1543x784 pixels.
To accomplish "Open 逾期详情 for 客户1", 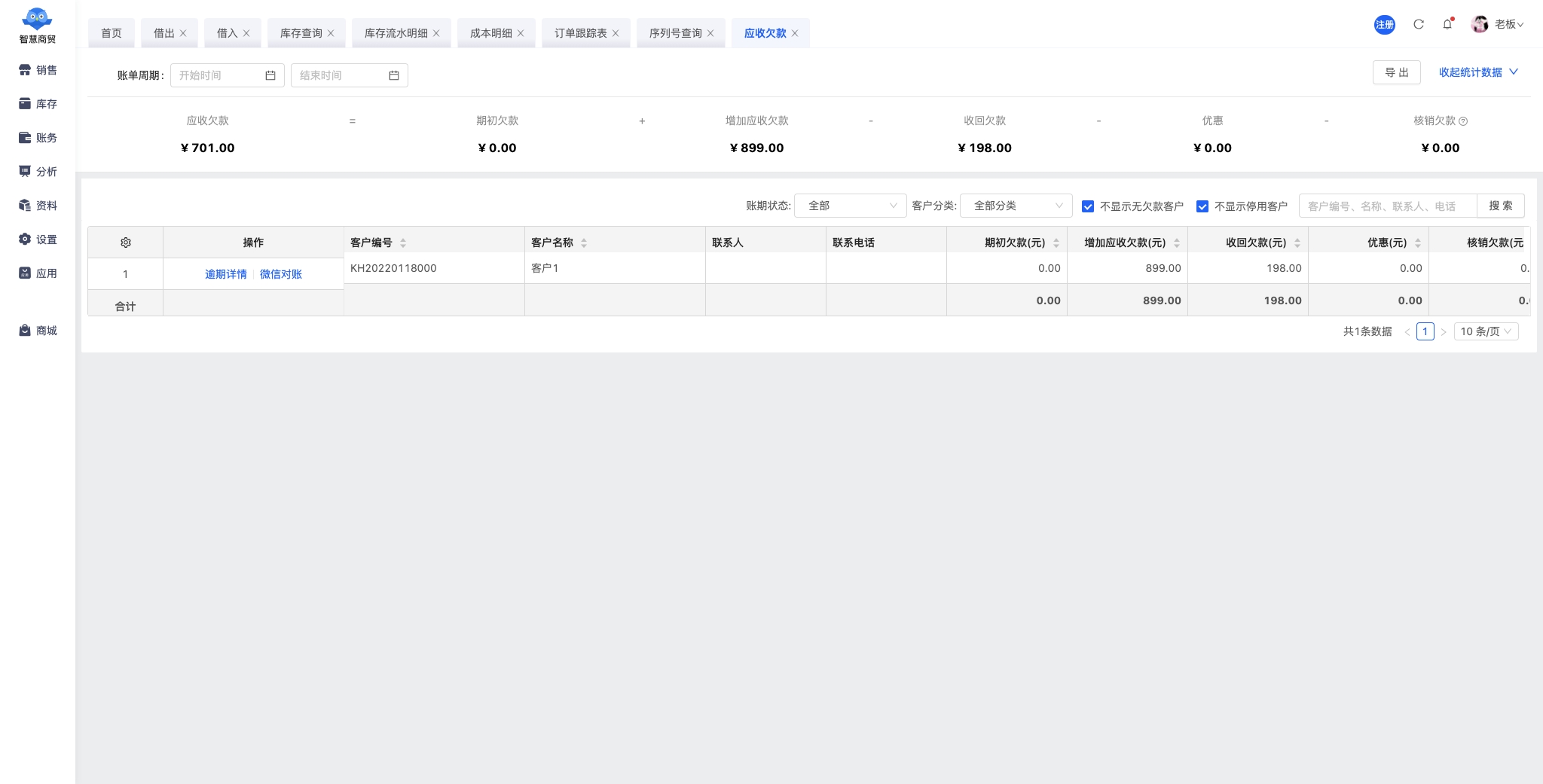I will point(226,274).
